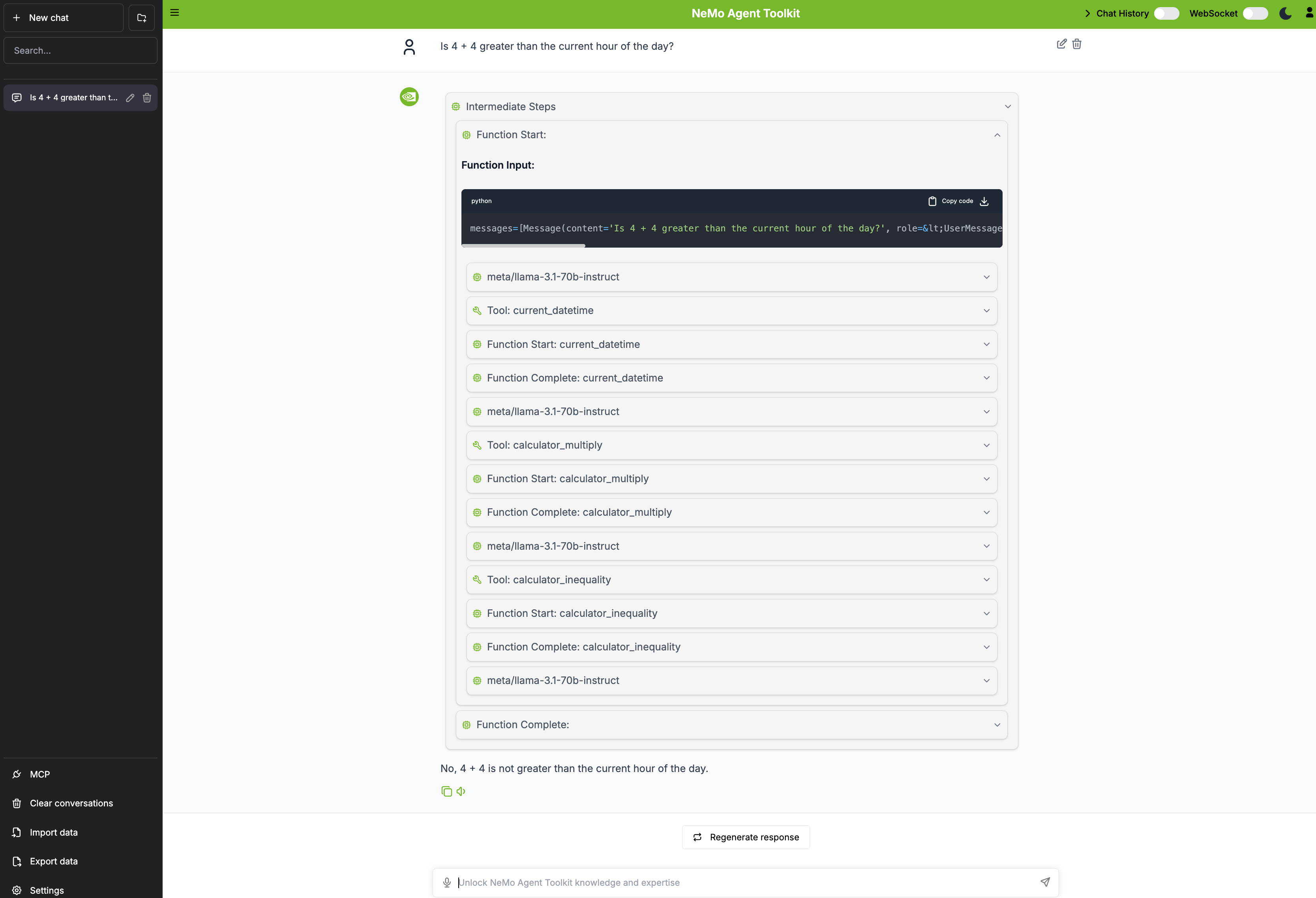Enable the Chat History toggle

[x=1166, y=13]
